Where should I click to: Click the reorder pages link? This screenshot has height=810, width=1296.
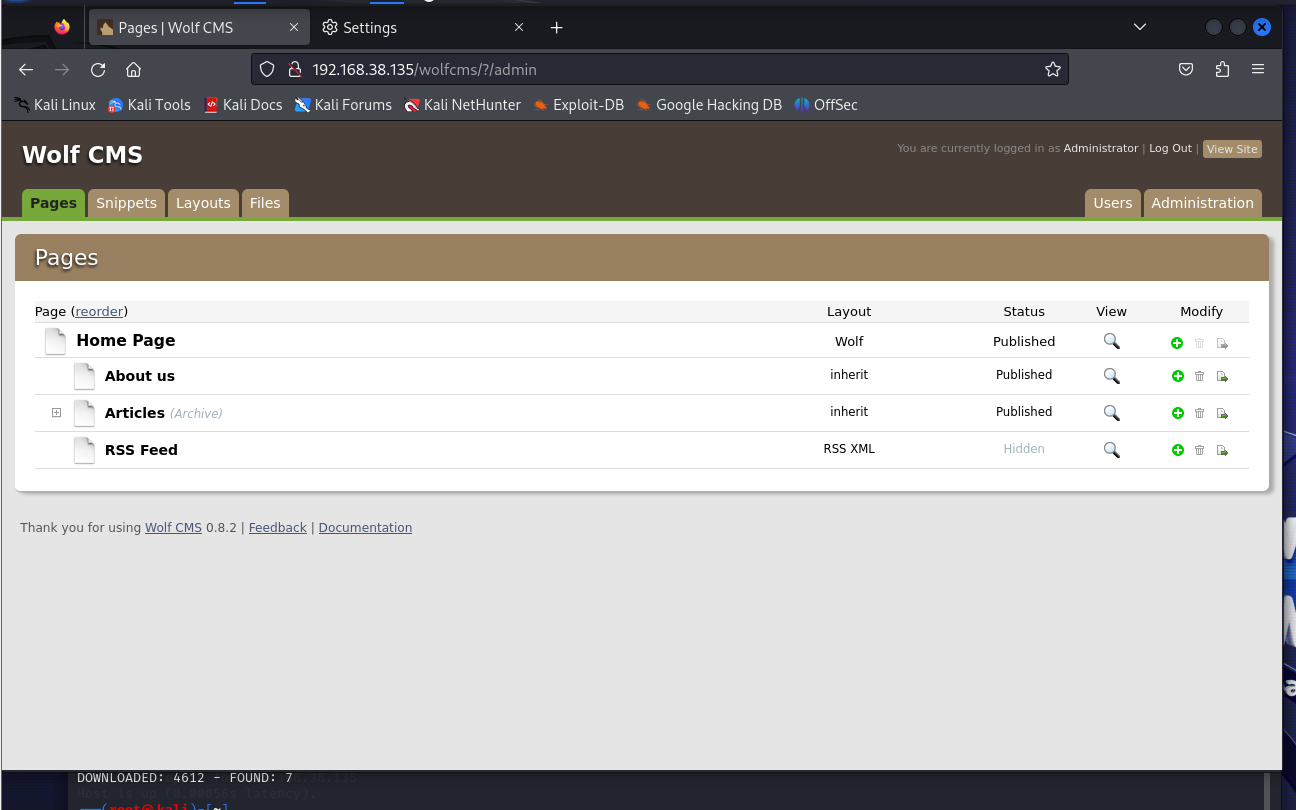[x=100, y=312]
